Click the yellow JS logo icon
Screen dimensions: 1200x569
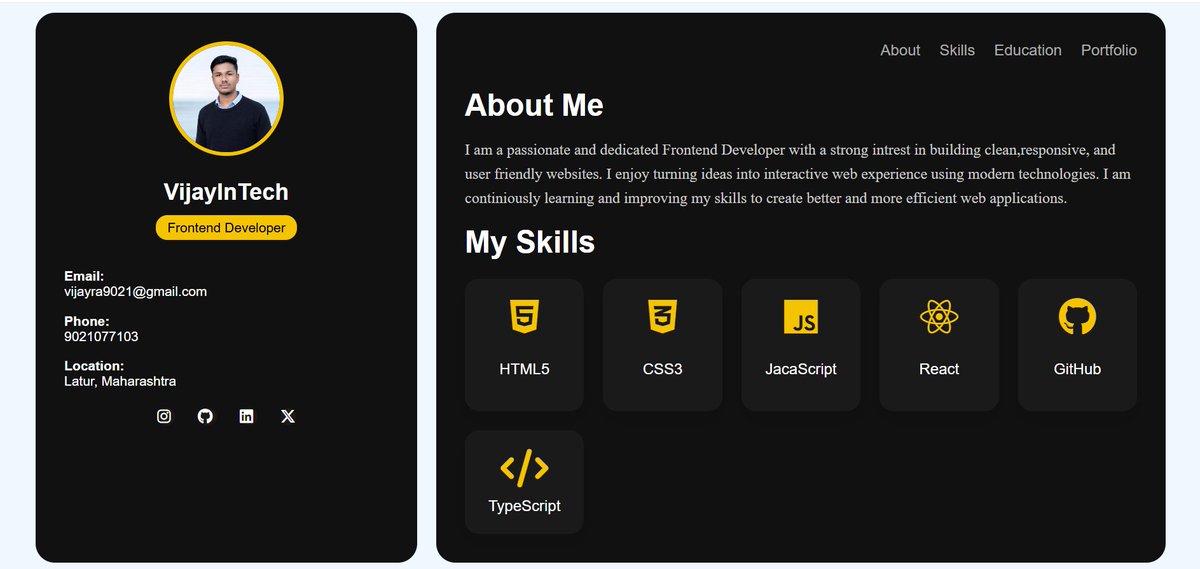tap(801, 317)
